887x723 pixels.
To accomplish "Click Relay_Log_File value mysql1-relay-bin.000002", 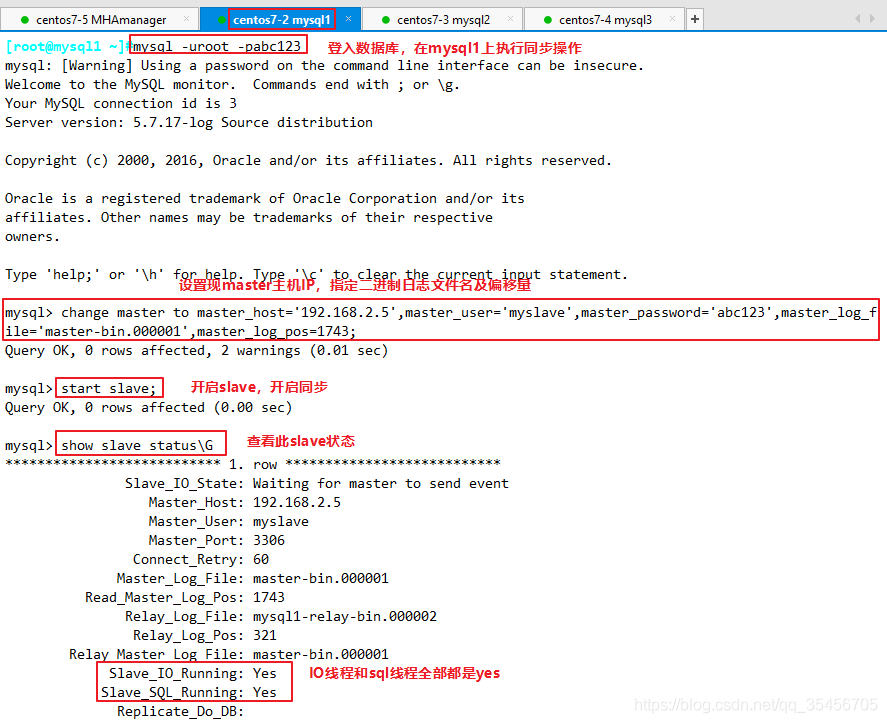I will point(345,616).
